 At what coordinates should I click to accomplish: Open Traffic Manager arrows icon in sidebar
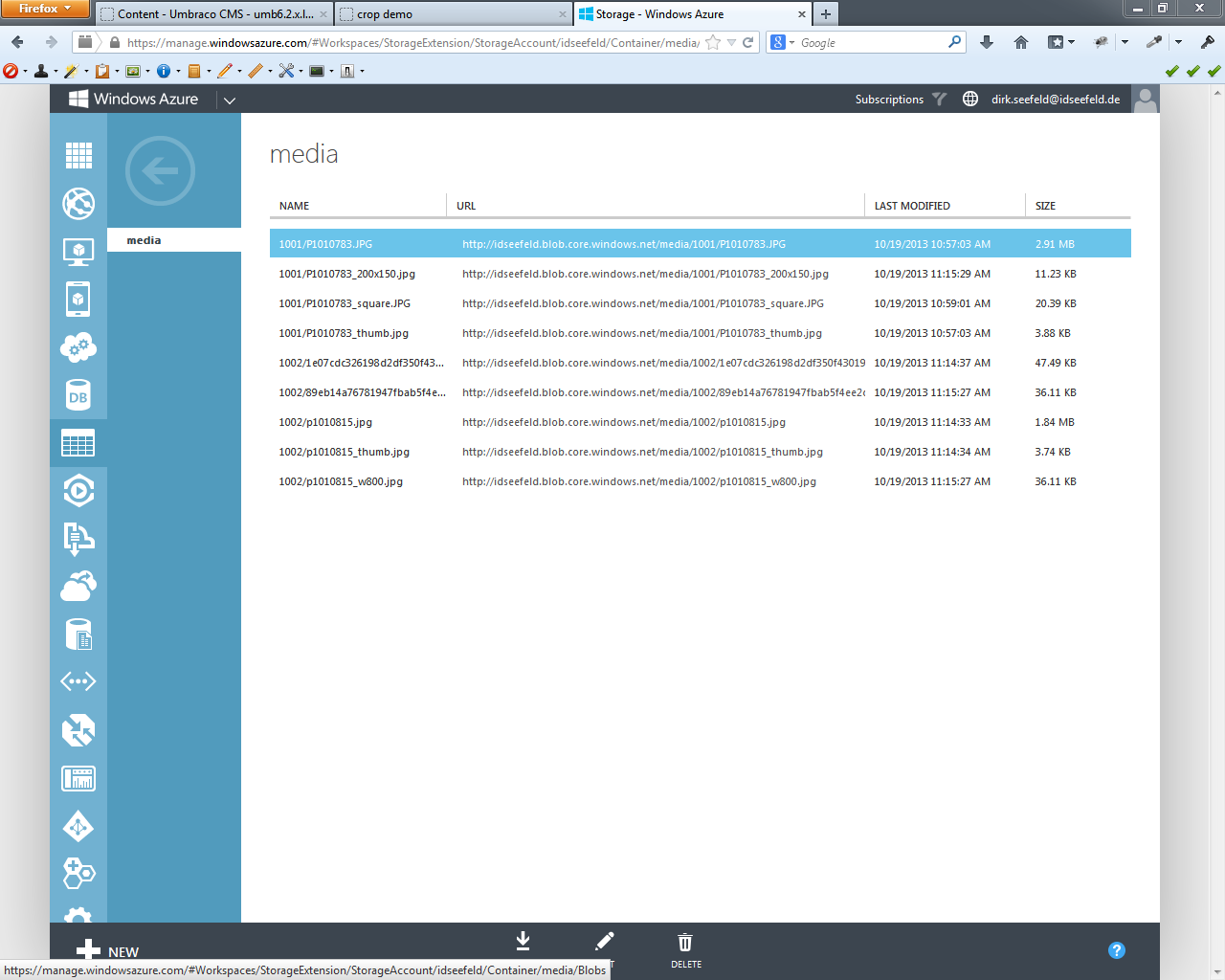(x=78, y=730)
